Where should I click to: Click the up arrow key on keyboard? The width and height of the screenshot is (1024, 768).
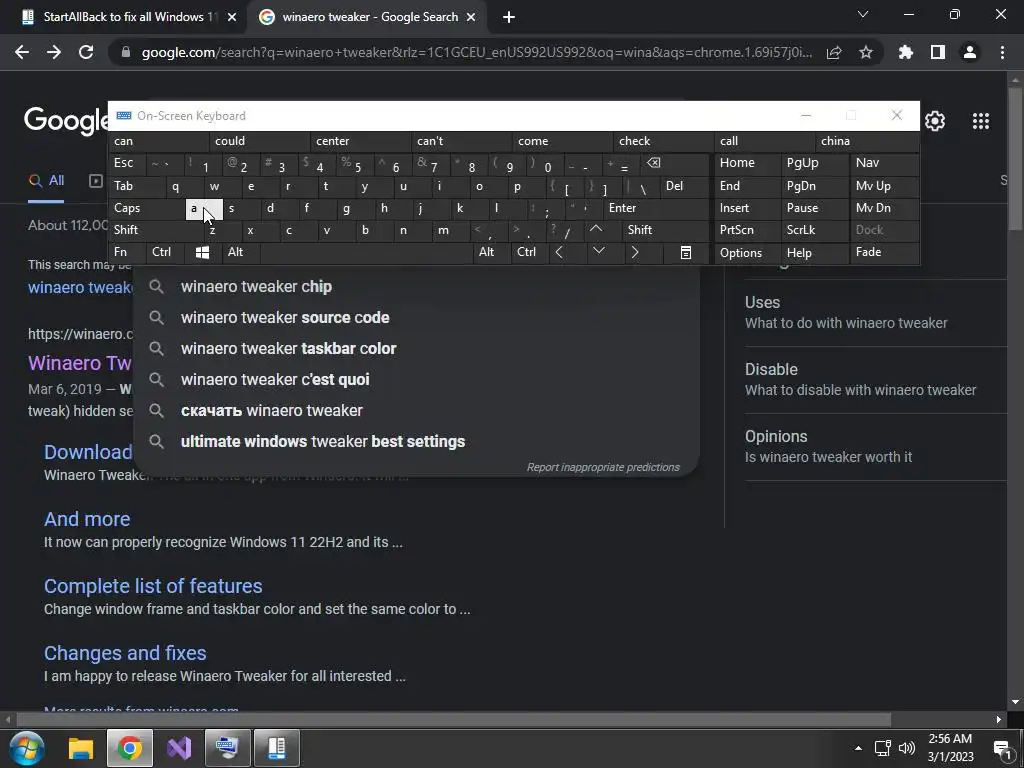(x=596, y=229)
